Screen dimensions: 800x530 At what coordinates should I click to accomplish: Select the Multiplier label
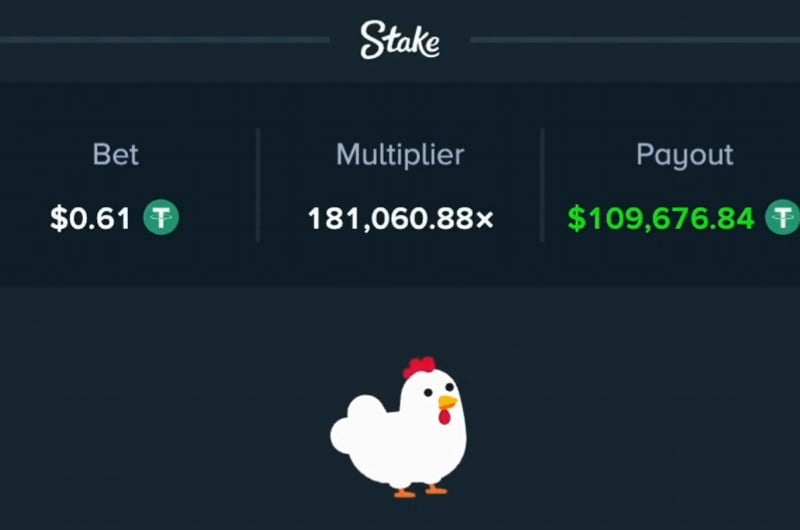point(400,155)
